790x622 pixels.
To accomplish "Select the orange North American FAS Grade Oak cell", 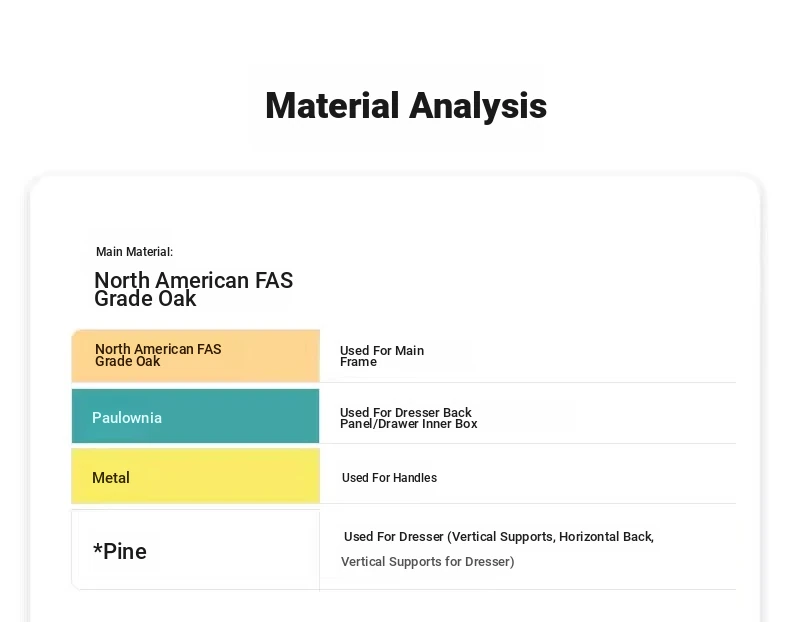I will tap(195, 356).
